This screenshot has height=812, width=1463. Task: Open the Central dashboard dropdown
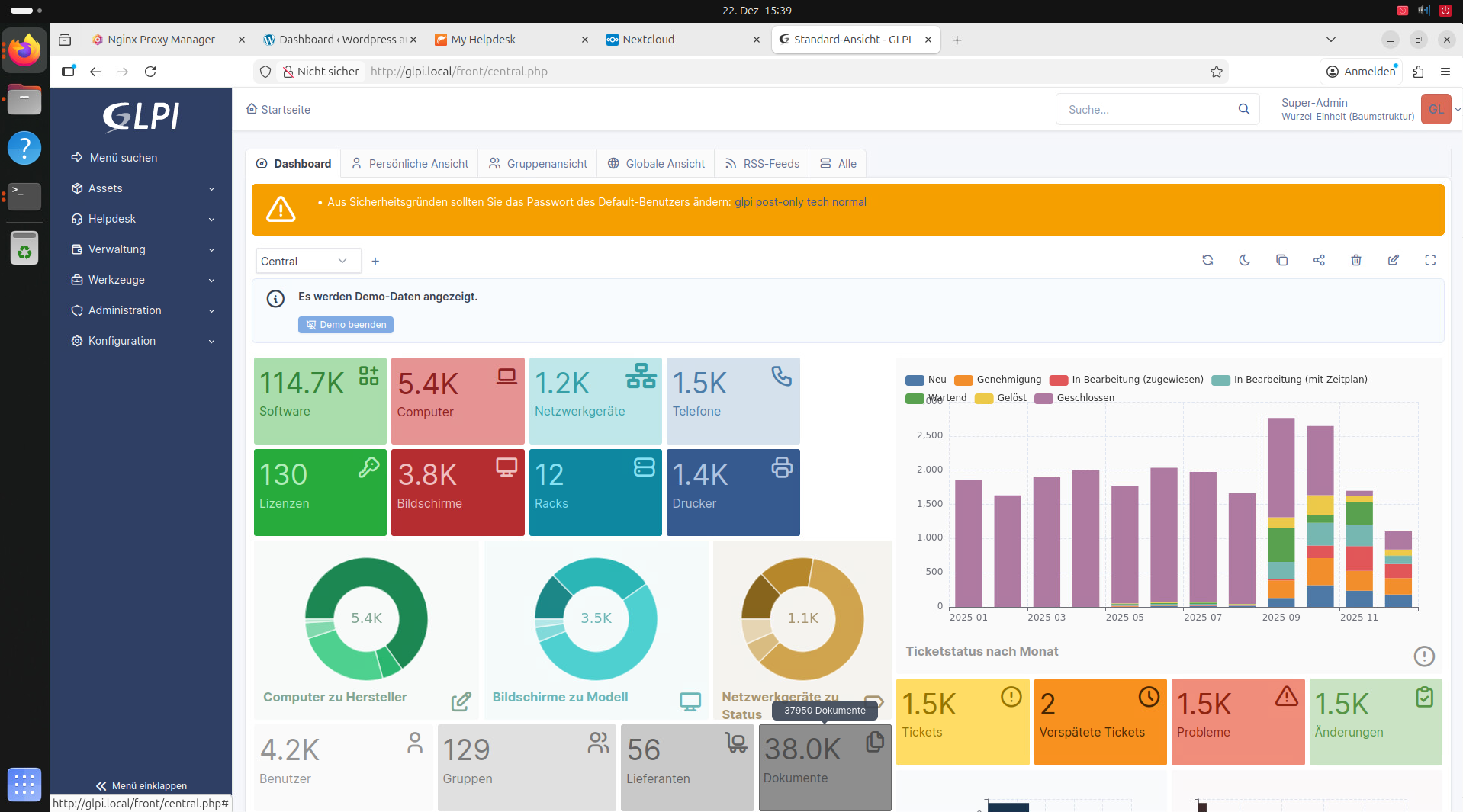[307, 262]
